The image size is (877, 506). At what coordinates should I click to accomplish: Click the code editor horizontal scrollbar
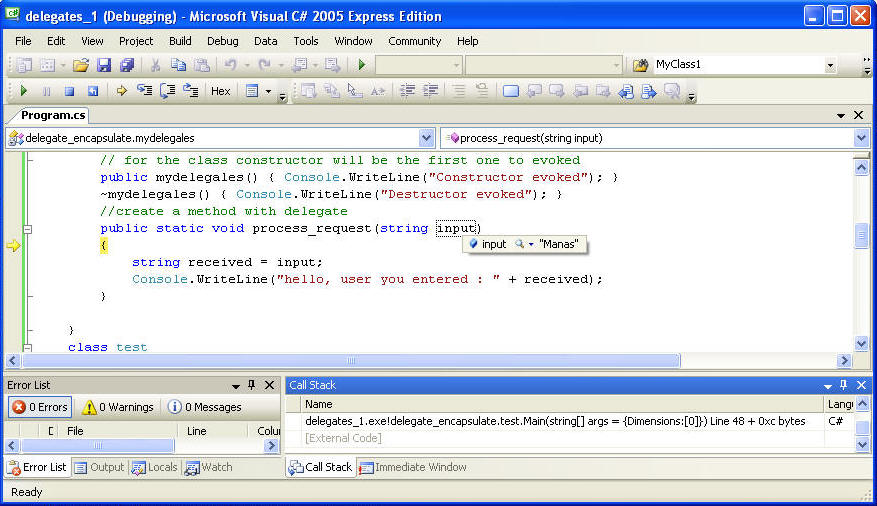pyautogui.click(x=350, y=360)
